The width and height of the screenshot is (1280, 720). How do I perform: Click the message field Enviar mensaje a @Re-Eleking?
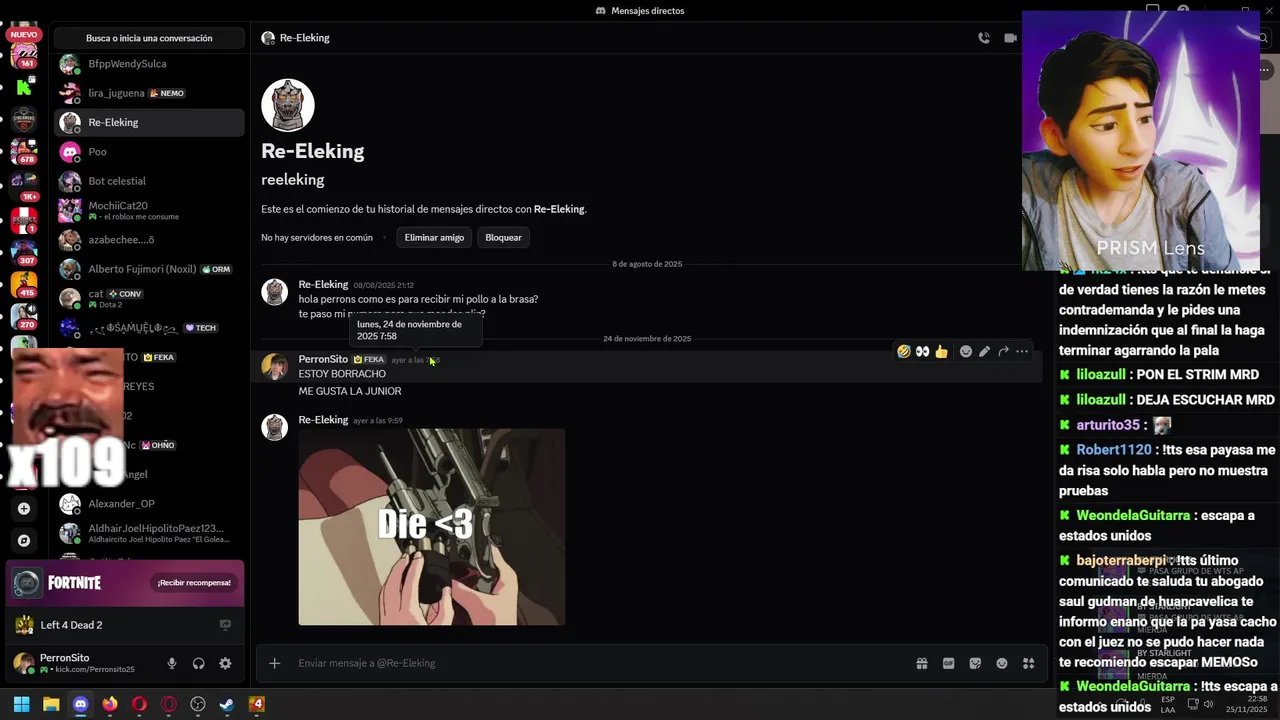[600, 663]
